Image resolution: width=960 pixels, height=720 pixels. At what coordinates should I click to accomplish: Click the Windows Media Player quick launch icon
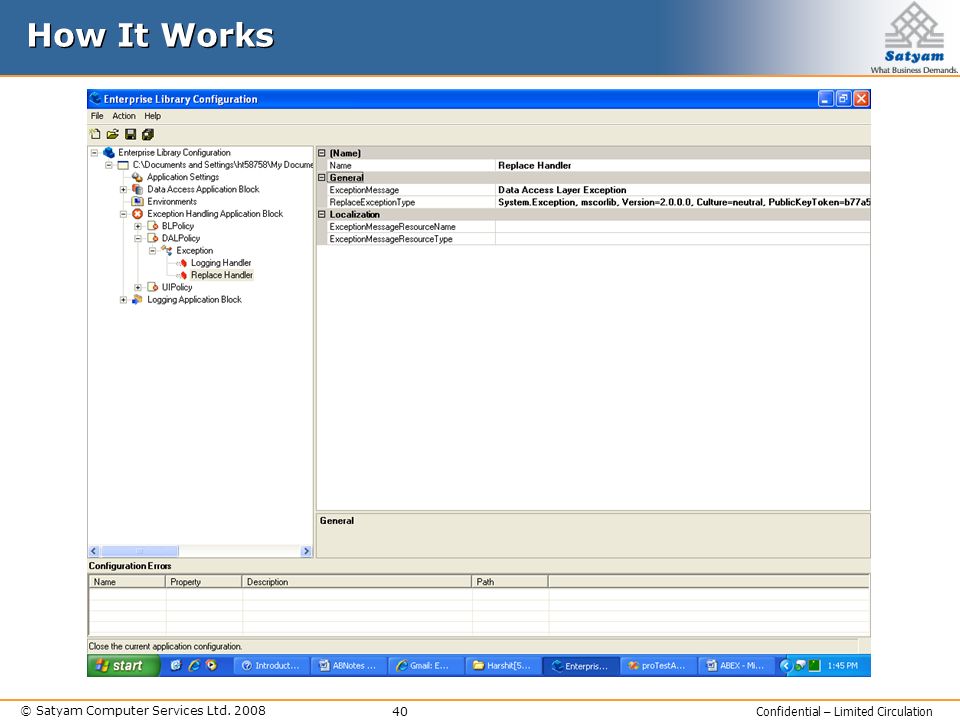[212, 666]
